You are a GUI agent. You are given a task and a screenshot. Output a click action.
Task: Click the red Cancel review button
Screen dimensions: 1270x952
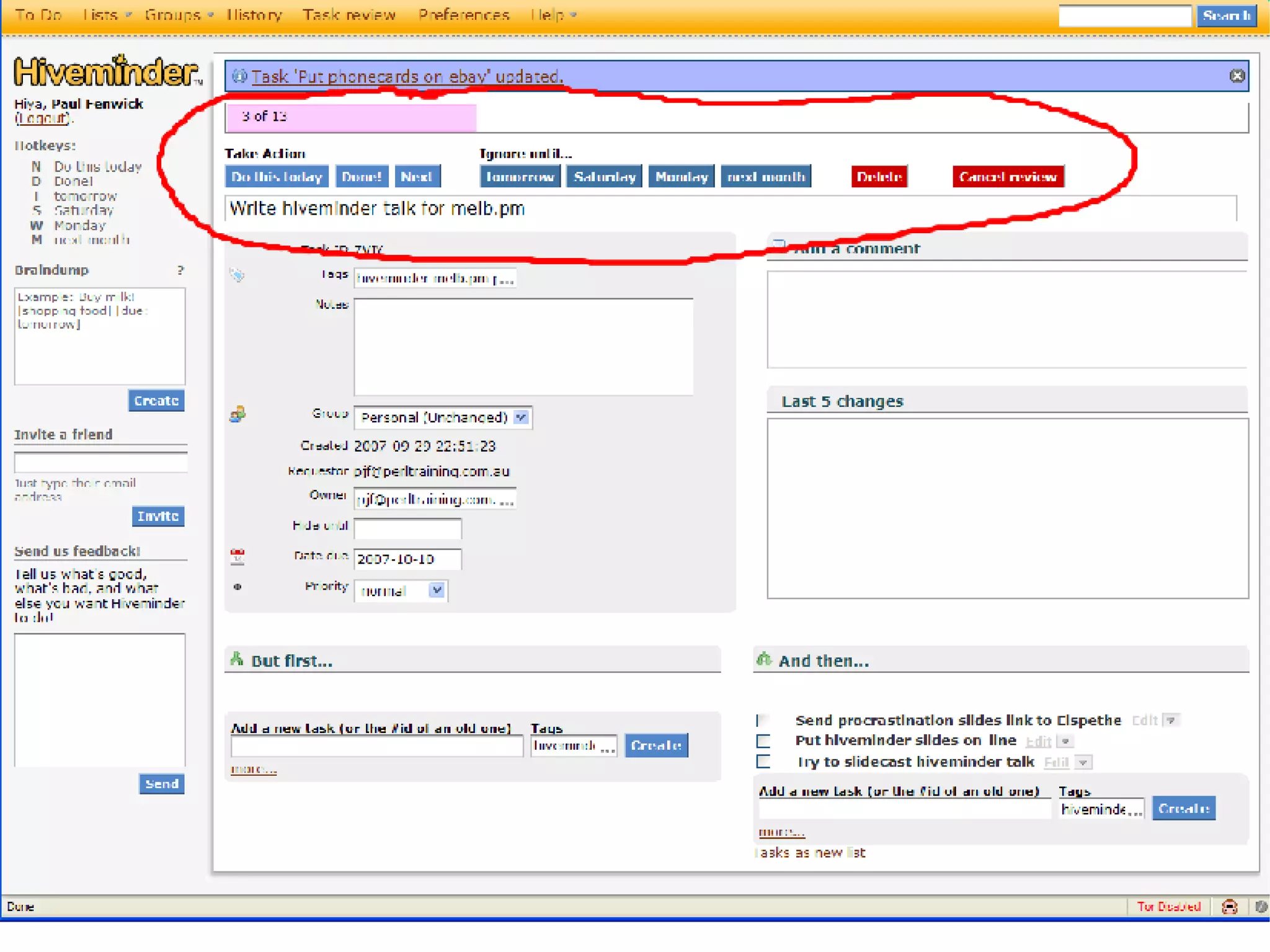(x=1008, y=177)
